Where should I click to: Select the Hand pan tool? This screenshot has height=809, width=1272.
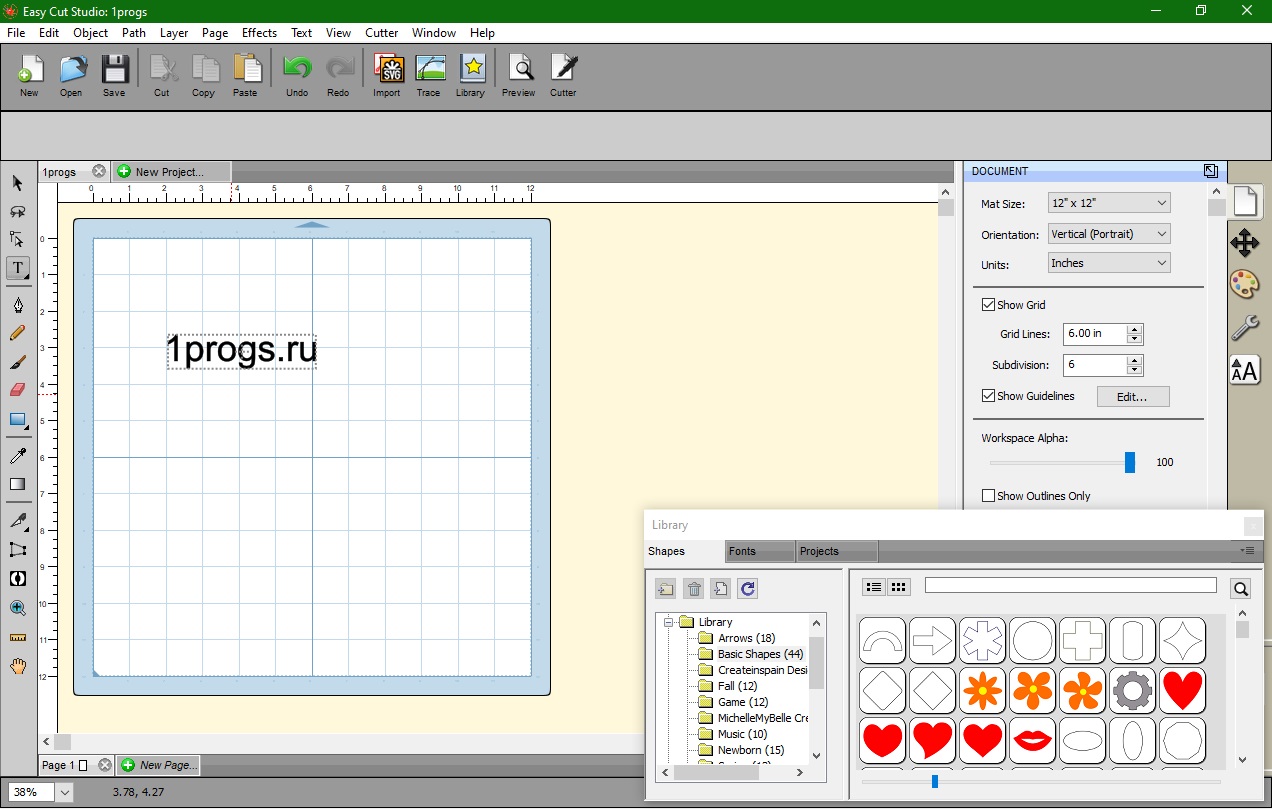[x=17, y=665]
